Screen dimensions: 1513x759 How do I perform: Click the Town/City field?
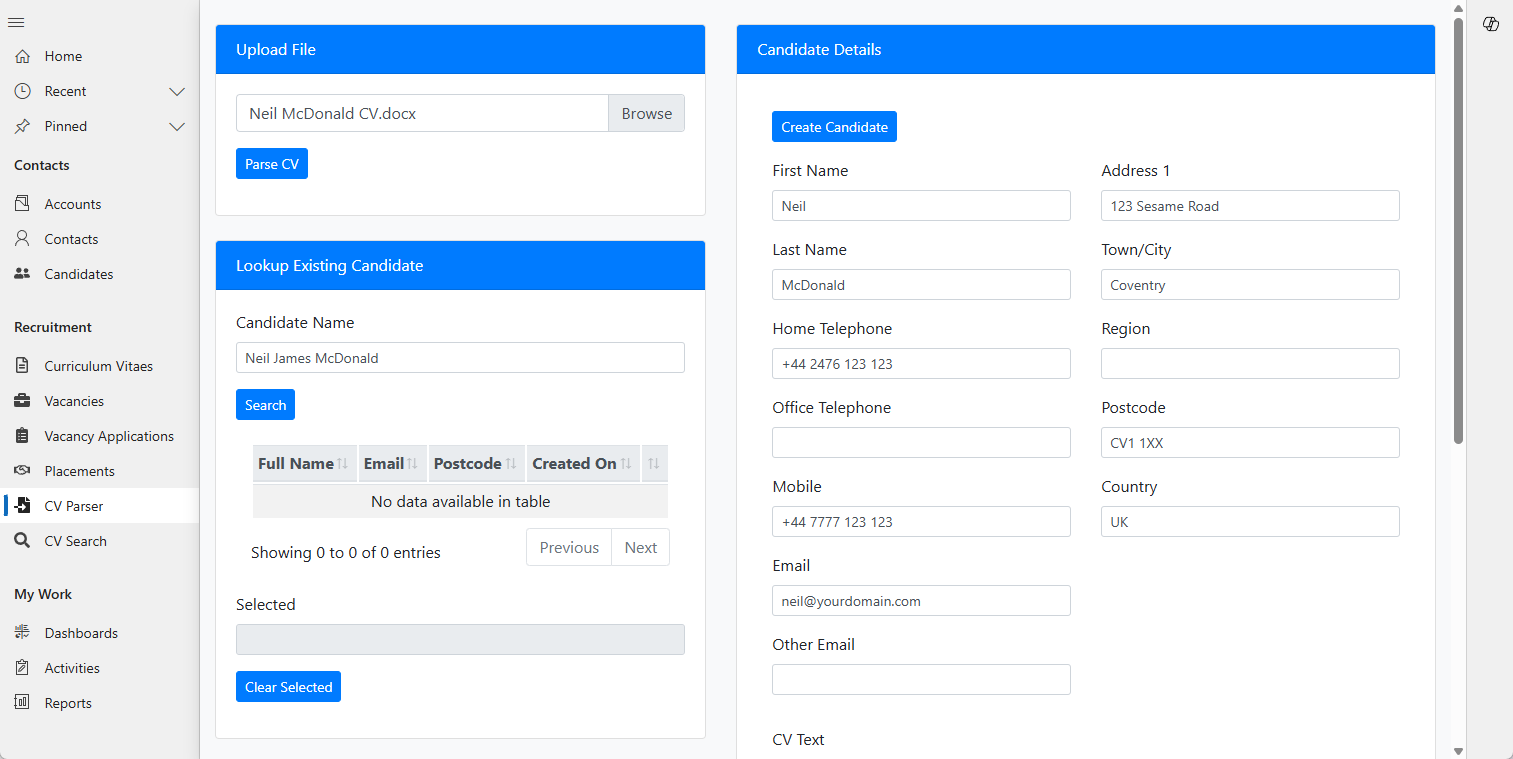(x=1250, y=285)
